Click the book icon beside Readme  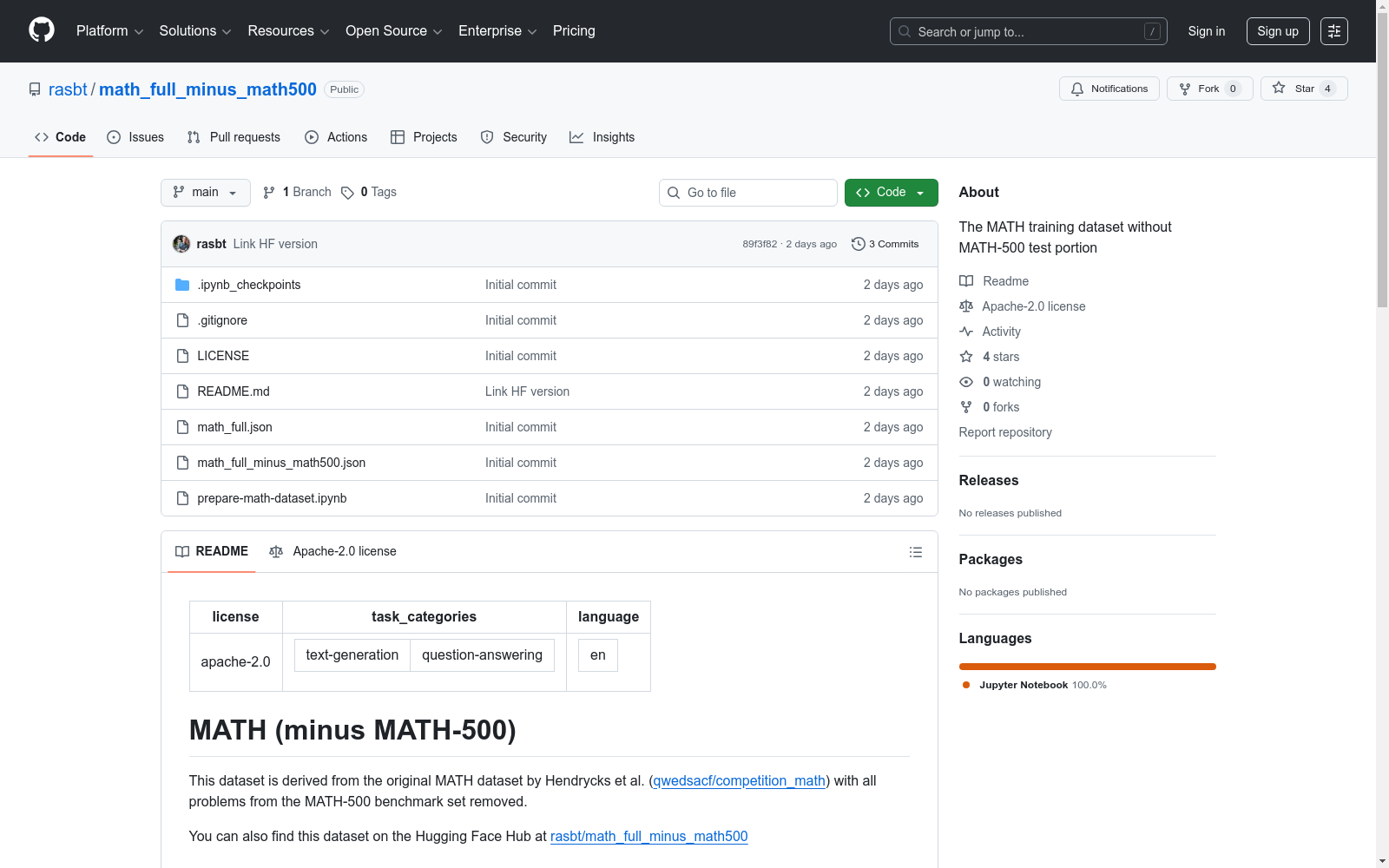pyautogui.click(x=966, y=281)
